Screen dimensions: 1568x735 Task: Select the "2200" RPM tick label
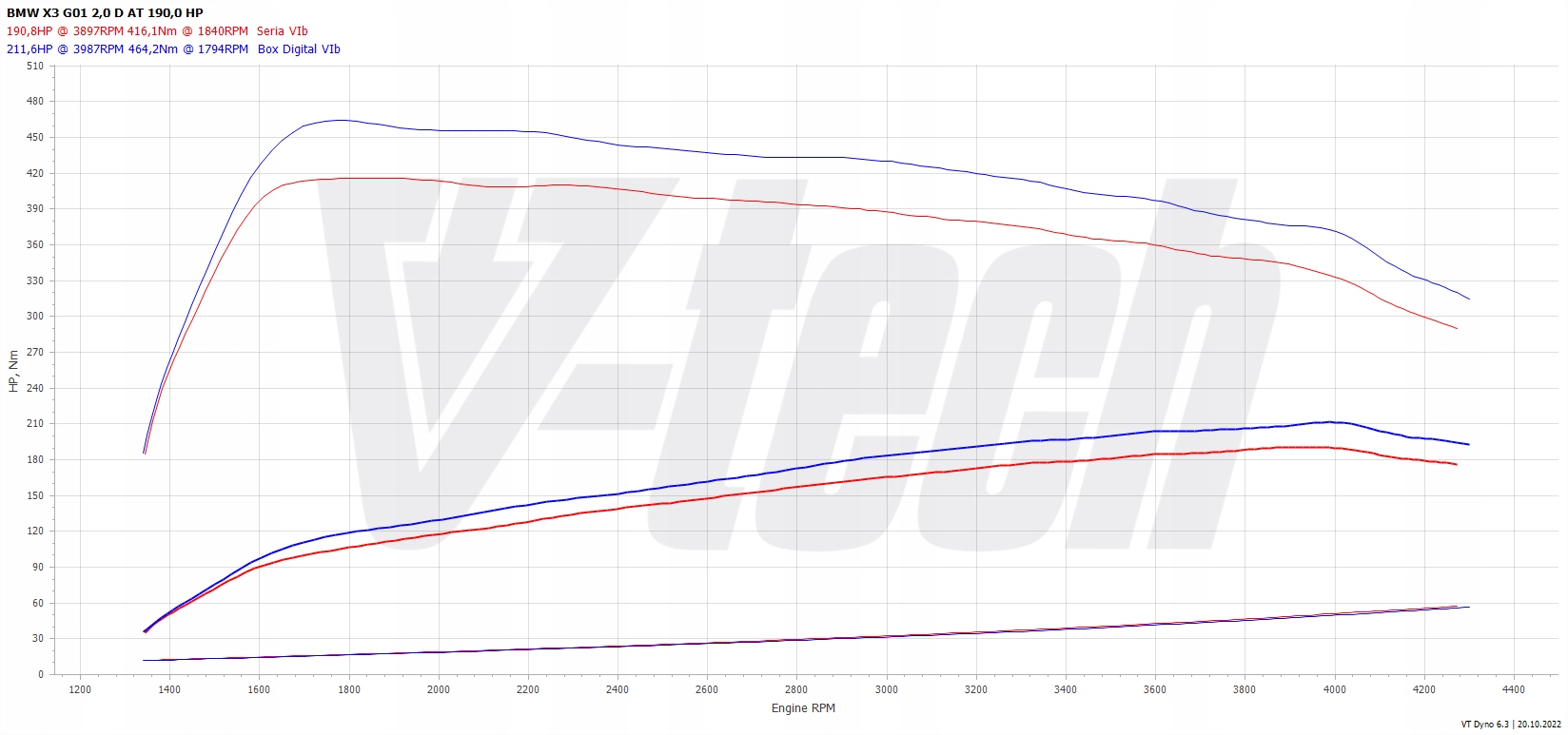pyautogui.click(x=528, y=689)
